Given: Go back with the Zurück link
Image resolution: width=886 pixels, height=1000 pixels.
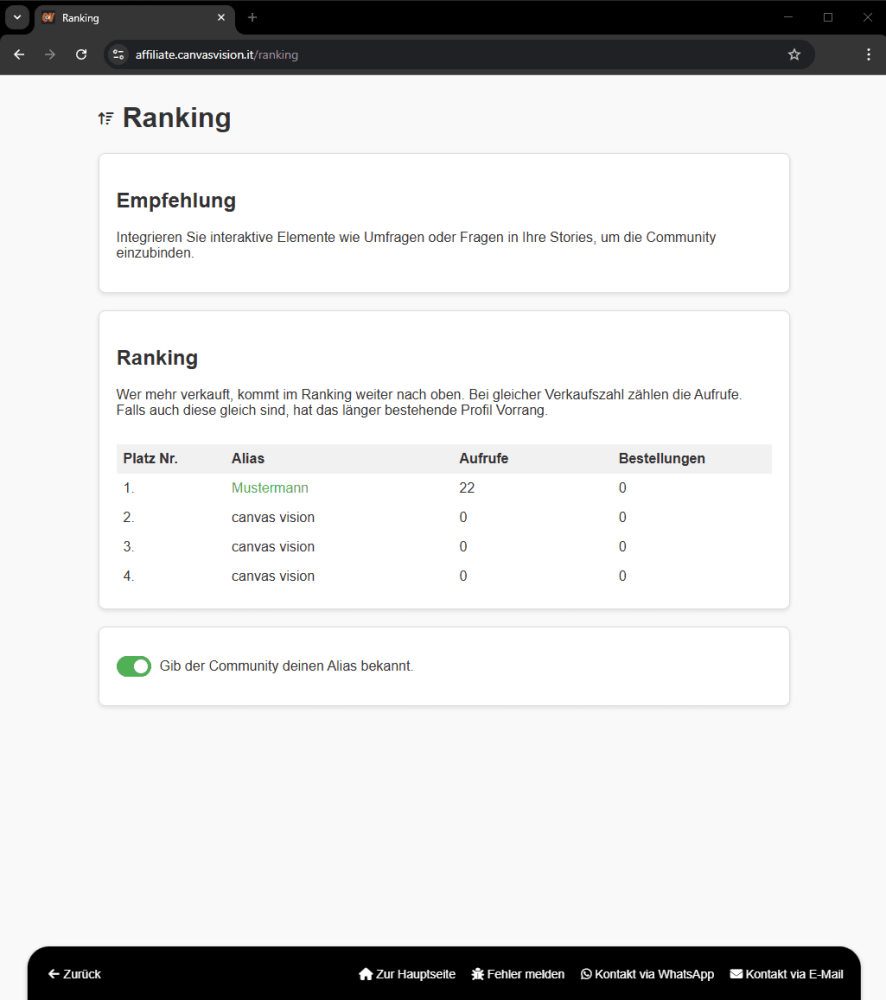Looking at the screenshot, I should pyautogui.click(x=75, y=974).
